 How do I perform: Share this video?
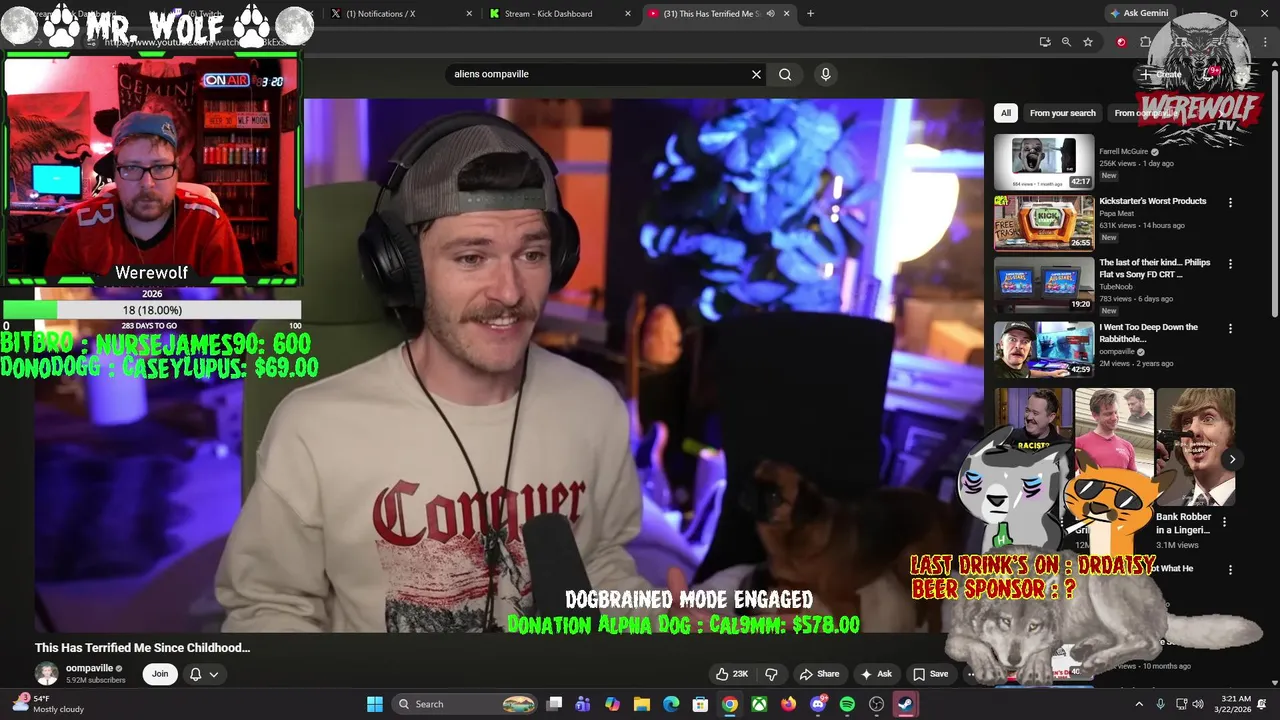click(x=819, y=674)
